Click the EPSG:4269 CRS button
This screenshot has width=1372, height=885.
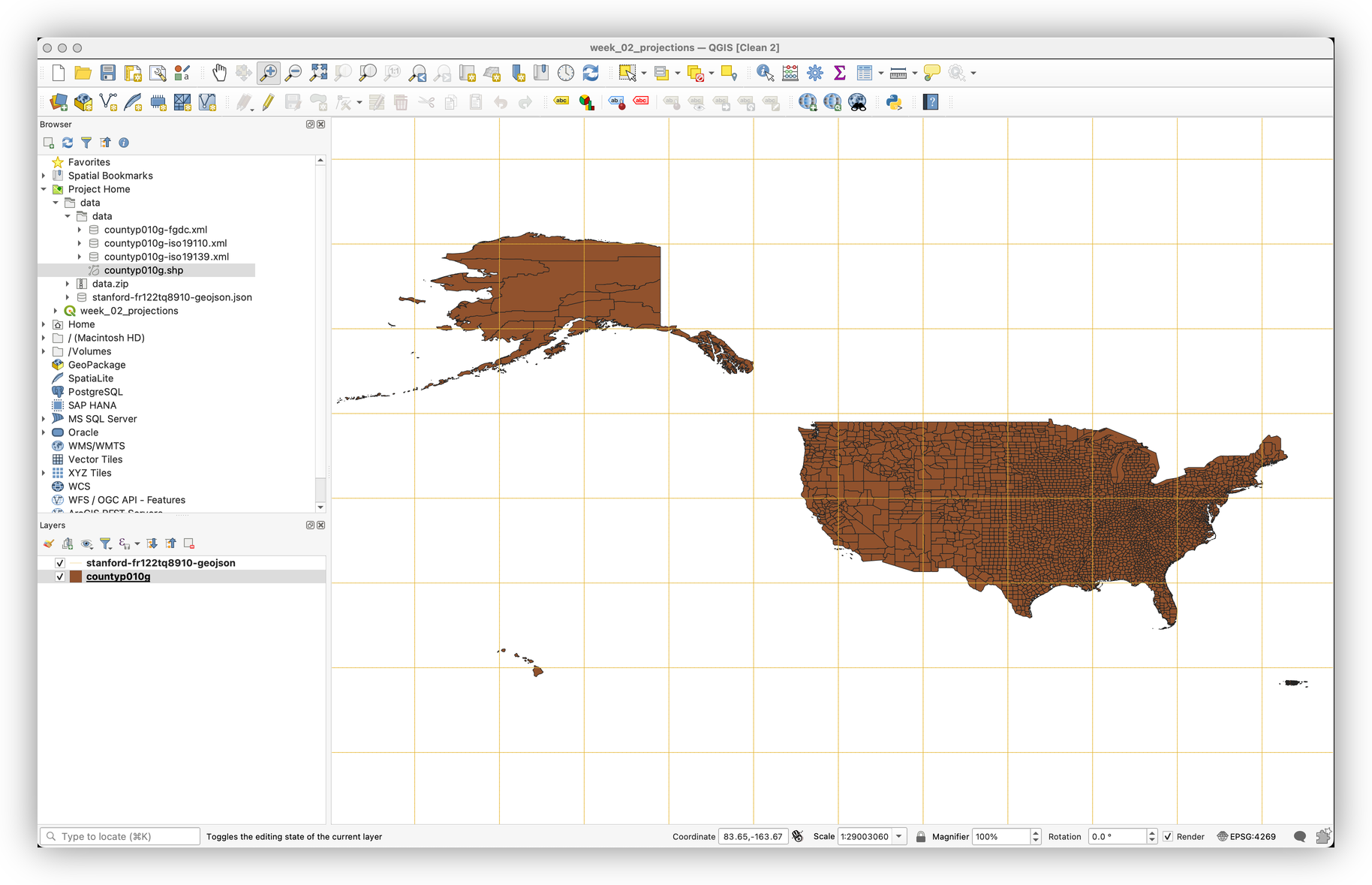[1246, 836]
